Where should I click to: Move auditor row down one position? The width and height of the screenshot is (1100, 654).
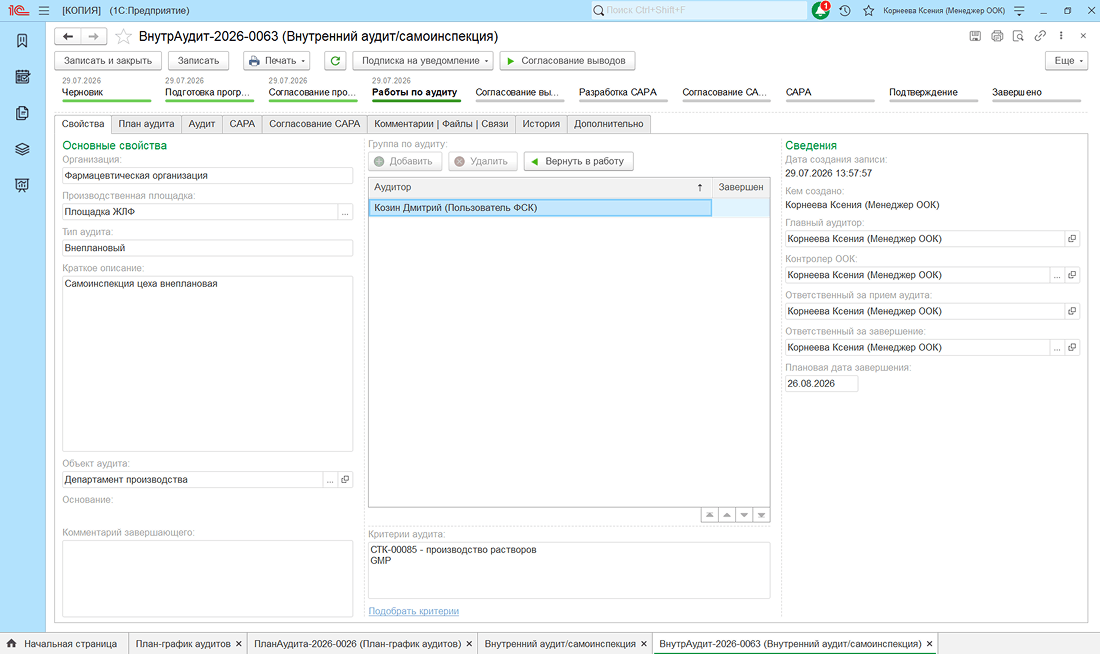[744, 515]
